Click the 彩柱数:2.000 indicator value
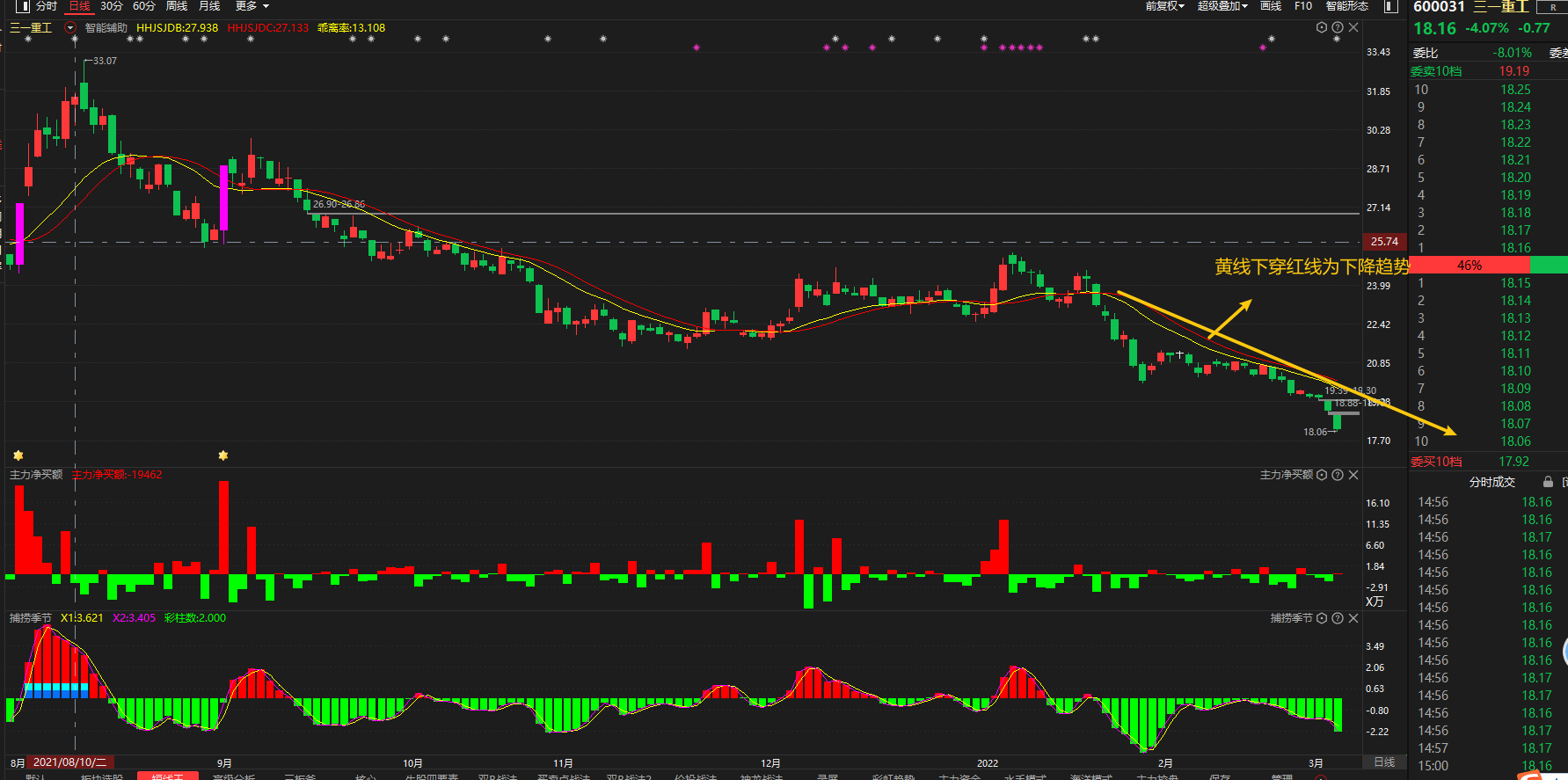Image resolution: width=1568 pixels, height=780 pixels. click(195, 618)
